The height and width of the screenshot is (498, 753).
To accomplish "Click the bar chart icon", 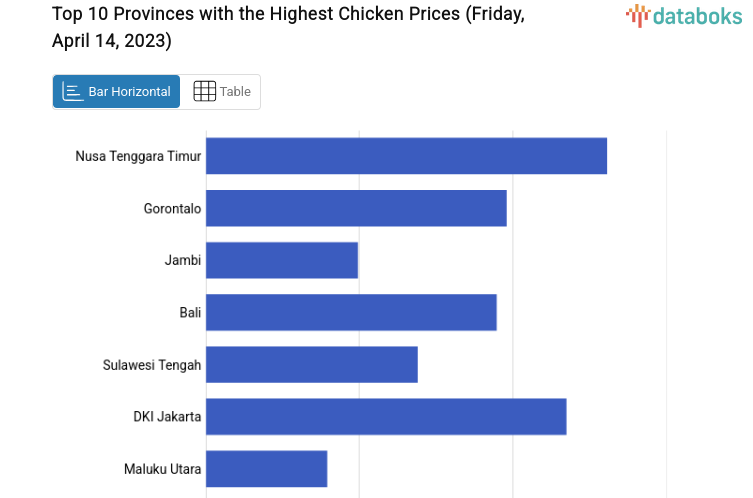I will (73, 92).
